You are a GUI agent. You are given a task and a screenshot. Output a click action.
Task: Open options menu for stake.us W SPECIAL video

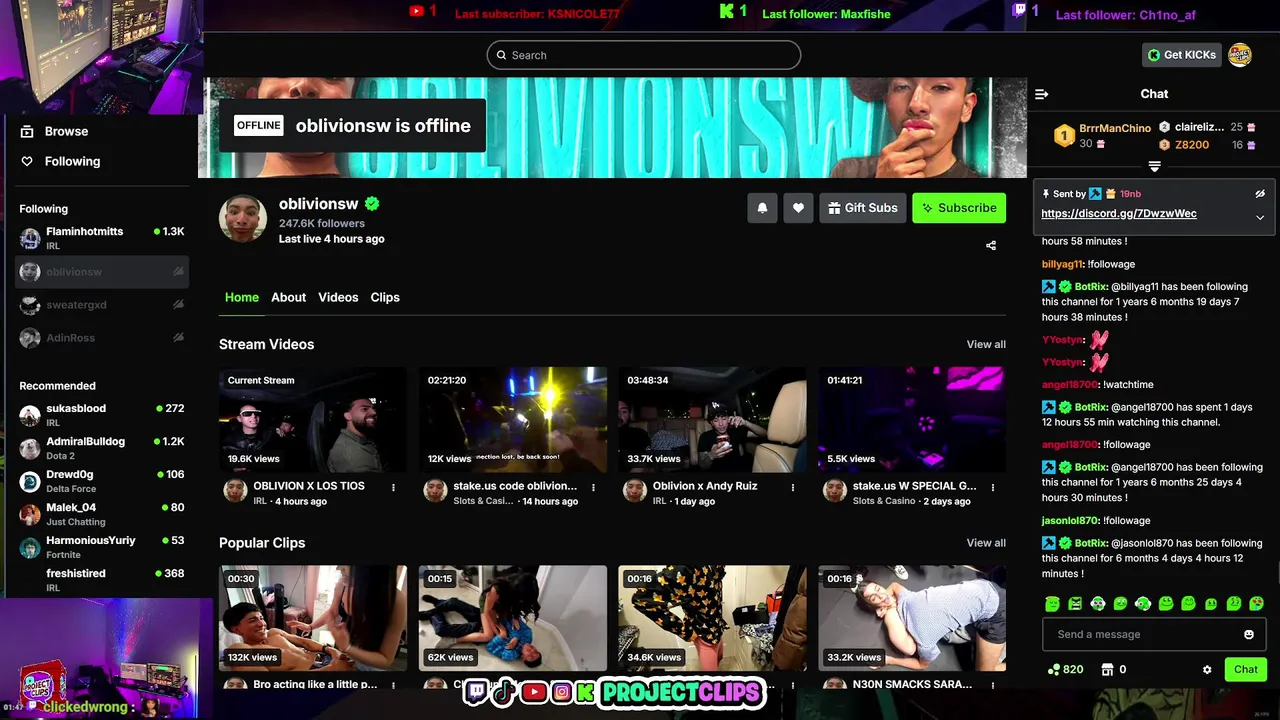pyautogui.click(x=993, y=488)
